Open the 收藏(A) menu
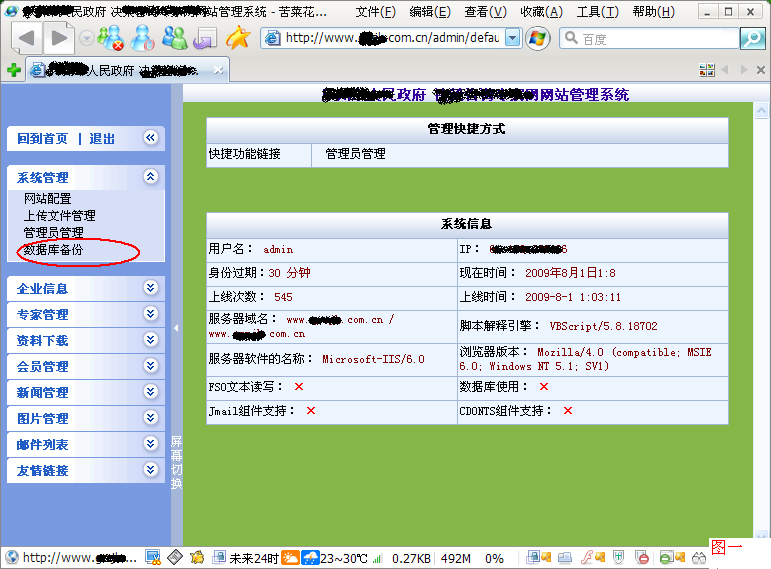This screenshot has height=569, width=771. click(x=541, y=12)
